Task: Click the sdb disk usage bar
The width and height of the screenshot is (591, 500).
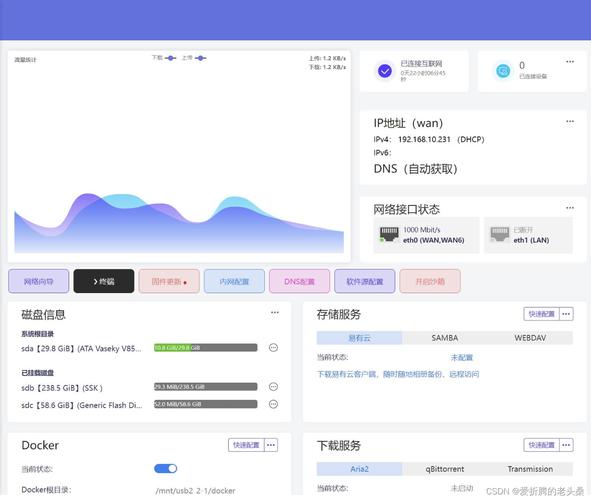Action: click(205, 387)
